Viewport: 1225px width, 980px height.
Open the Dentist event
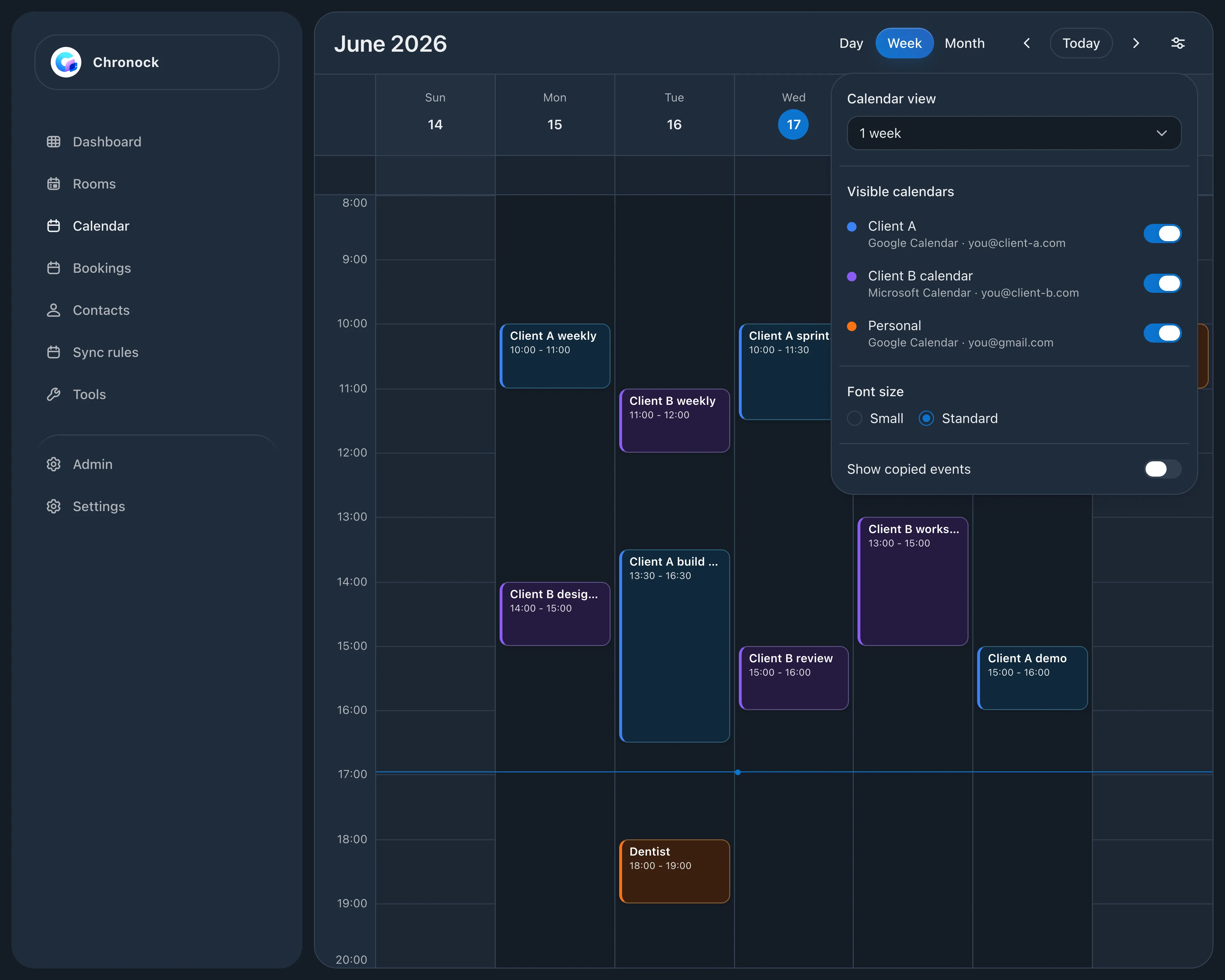(674, 872)
